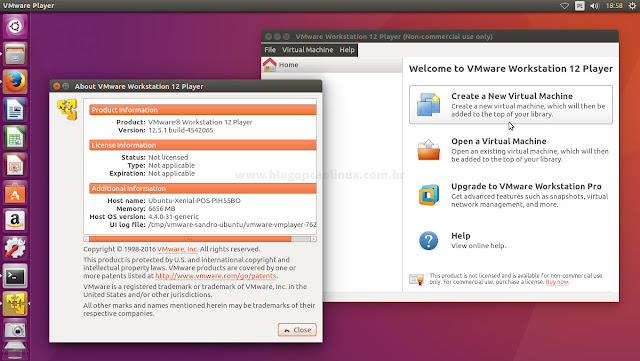Open LibreOffice Writer from the launcher
The width and height of the screenshot is (640, 361).
(x=15, y=109)
